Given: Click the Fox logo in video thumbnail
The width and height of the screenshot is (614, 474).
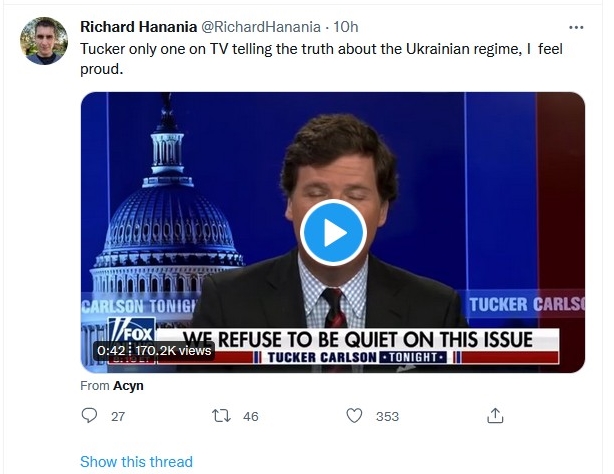Looking at the screenshot, I should tap(132, 331).
